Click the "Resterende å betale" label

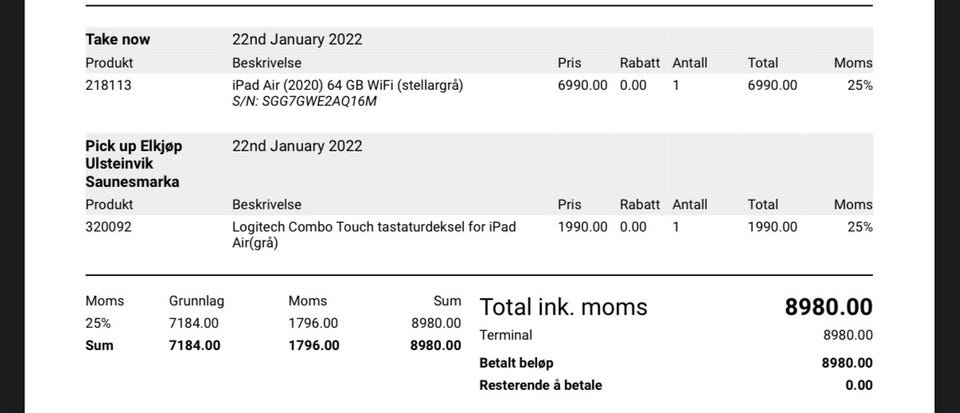(540, 385)
